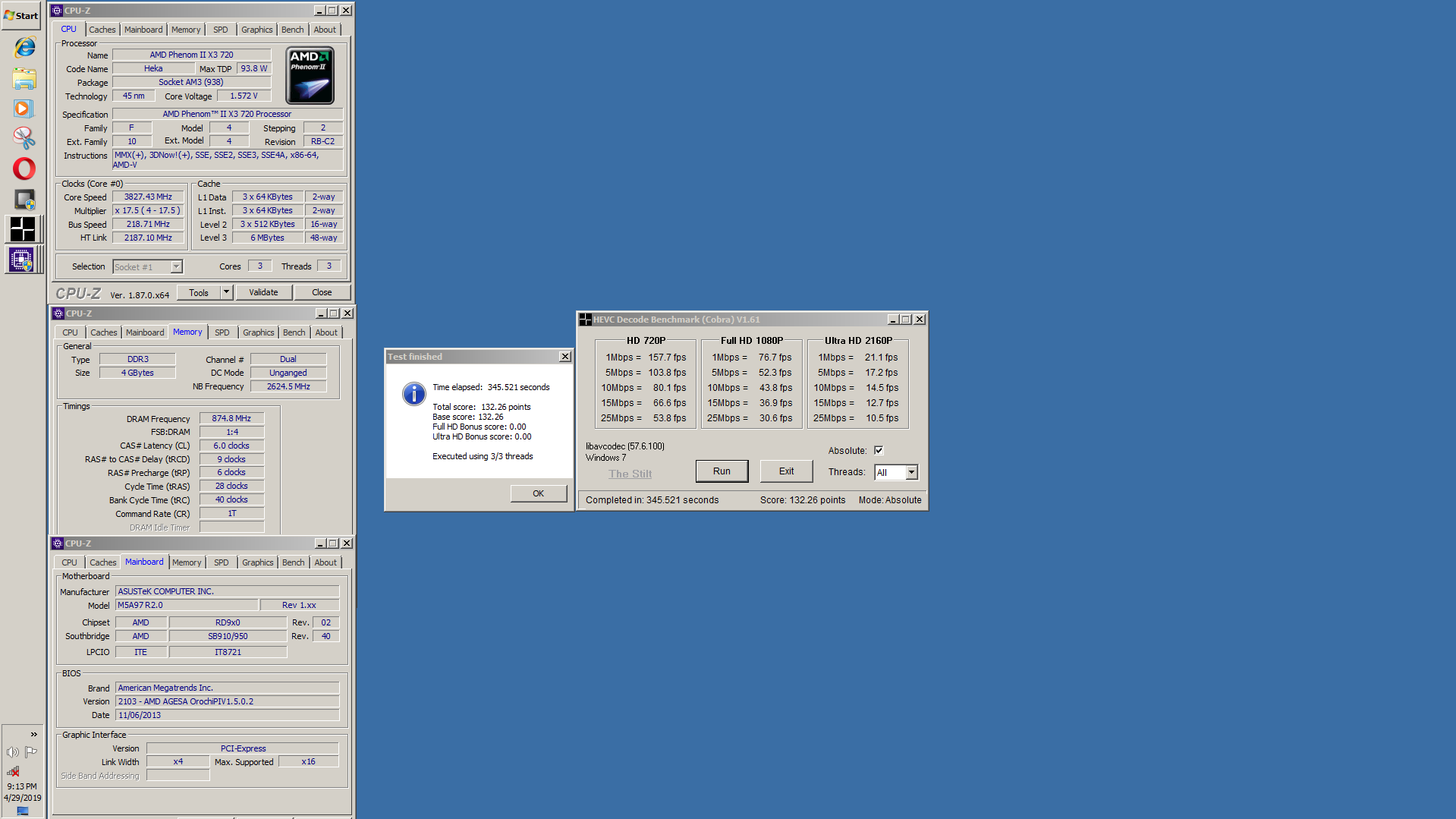Expand hidden tray icons chevron

pos(33,734)
